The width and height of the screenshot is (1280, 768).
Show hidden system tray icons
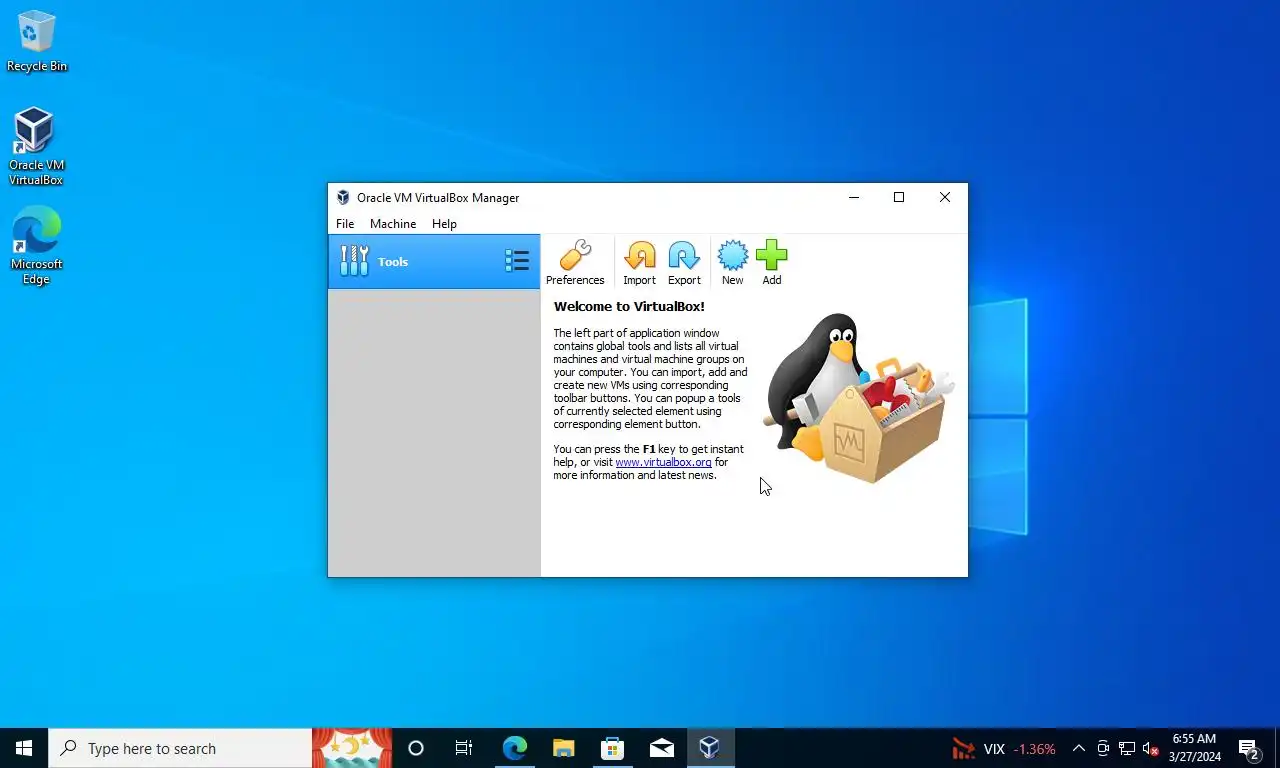click(x=1079, y=748)
